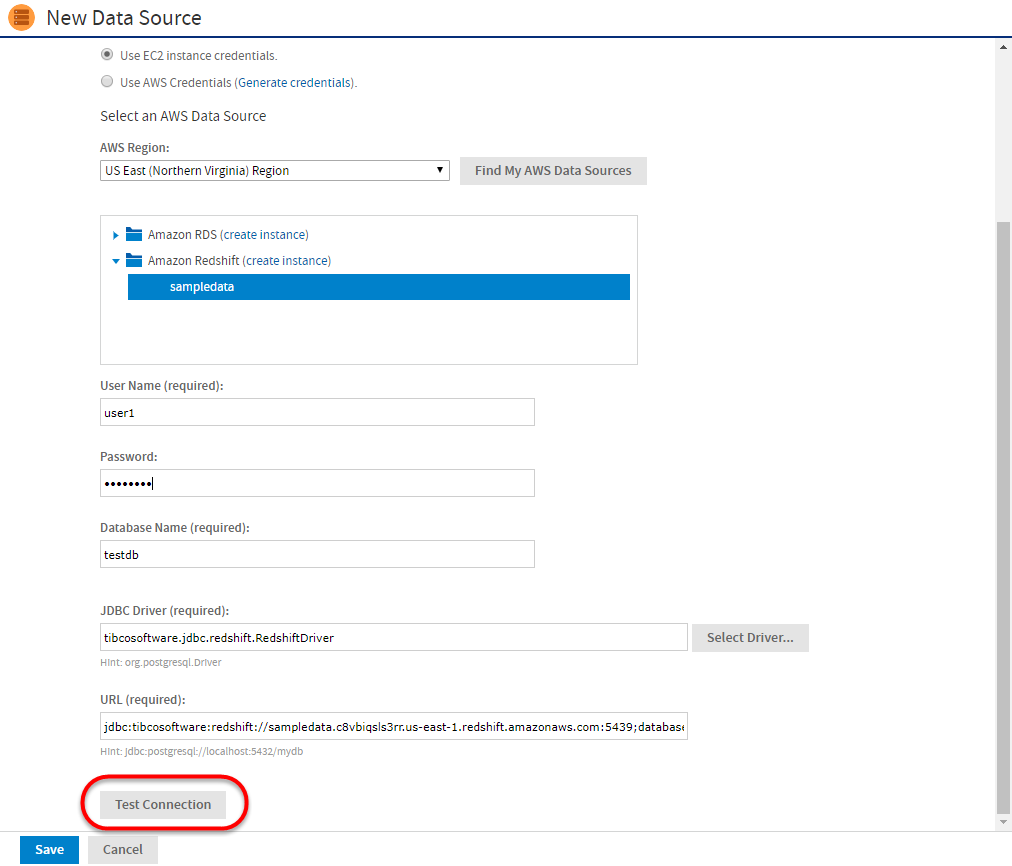Save the new data source
Viewport: 1012px width, 866px height.
point(49,850)
